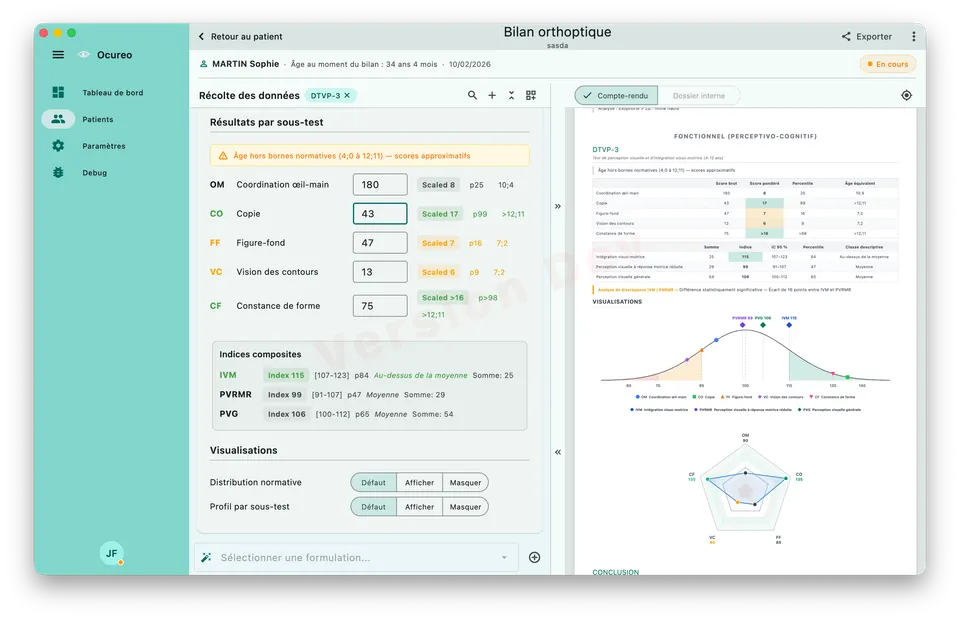Screen dimensions: 960x620
Task: Click Indices composites heading
Action: click(260, 354)
